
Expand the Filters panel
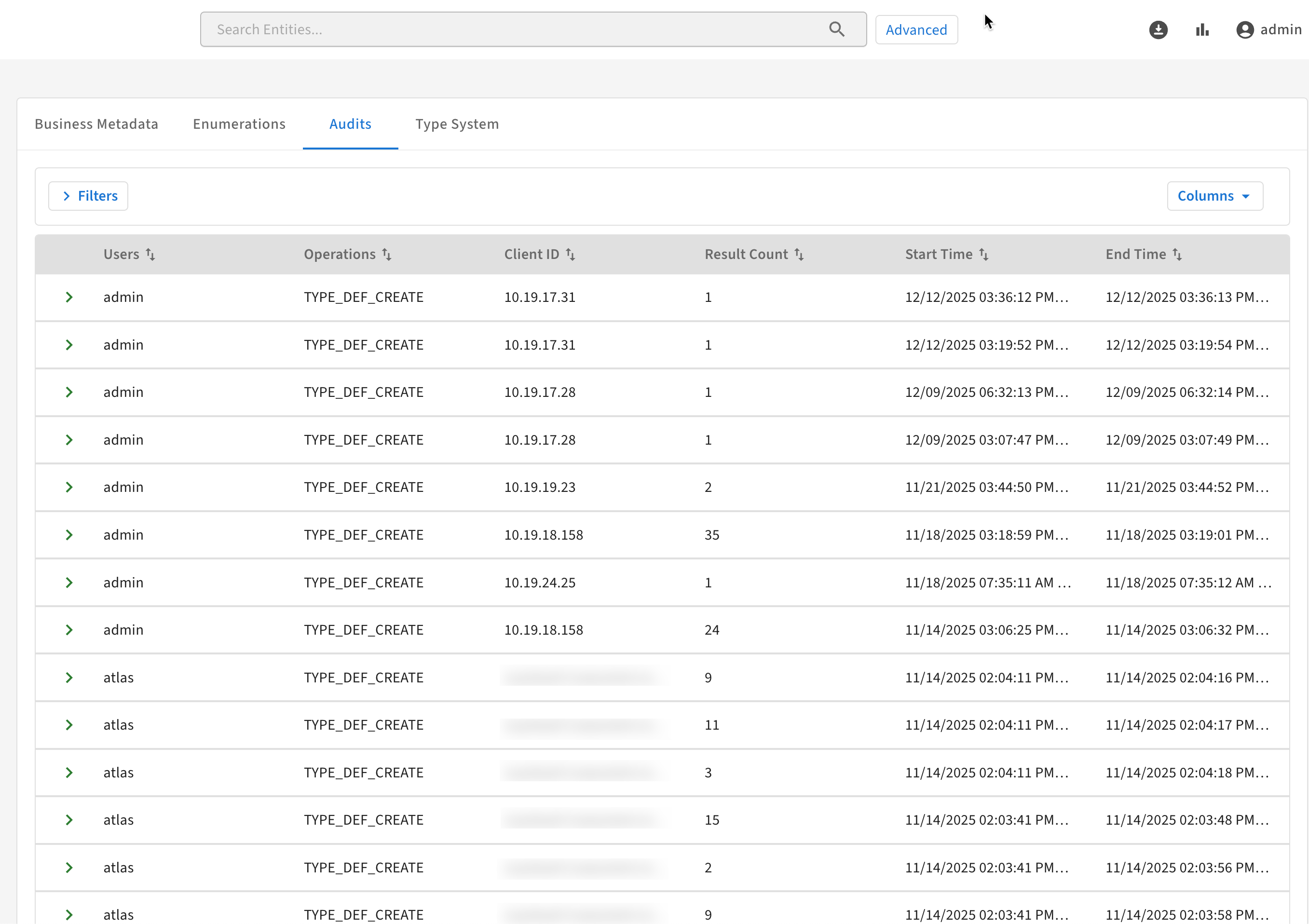(88, 196)
